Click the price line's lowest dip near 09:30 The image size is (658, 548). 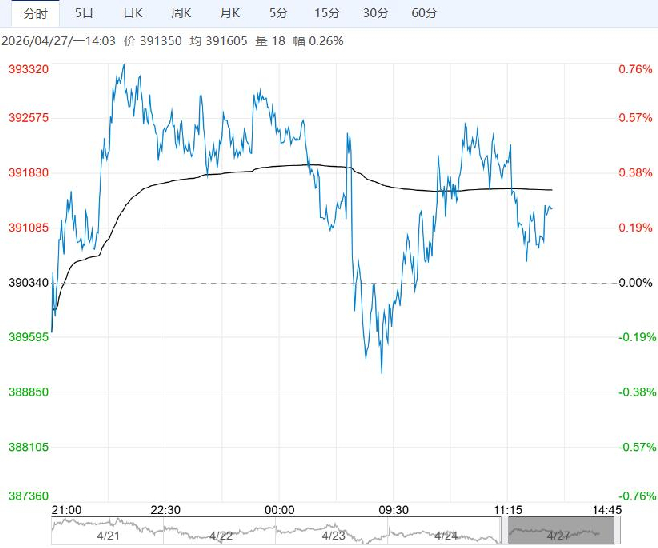click(x=382, y=372)
